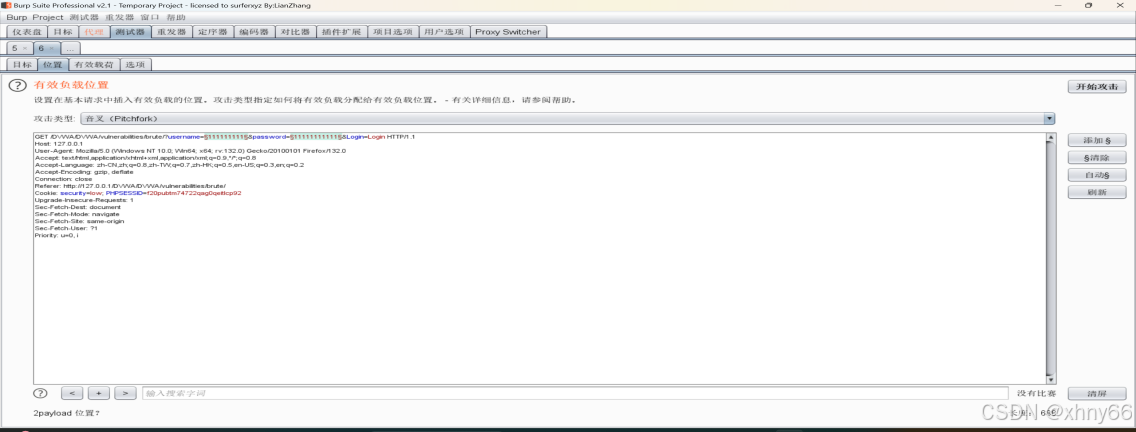Go to previous search match
Viewport: 1136px width, 432px height.
[x=72, y=393]
